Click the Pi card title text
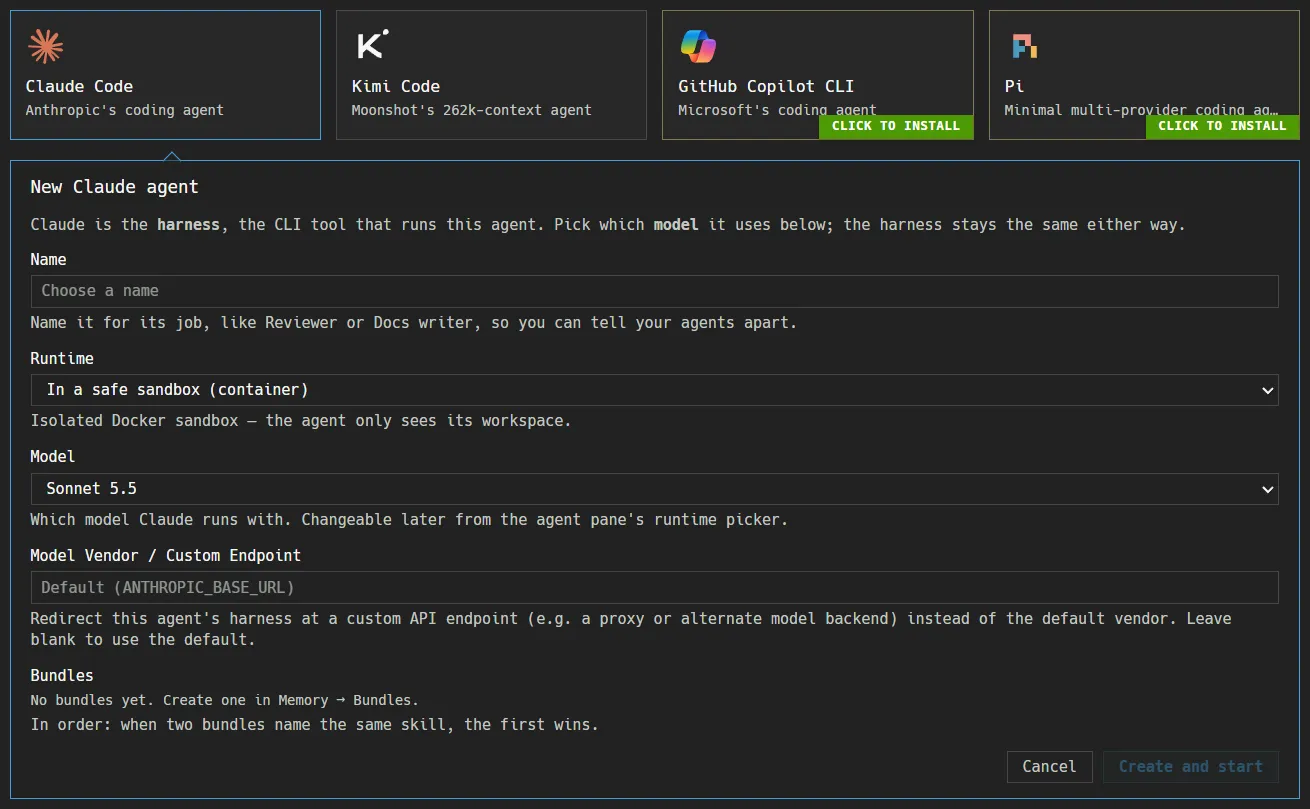 (1014, 86)
